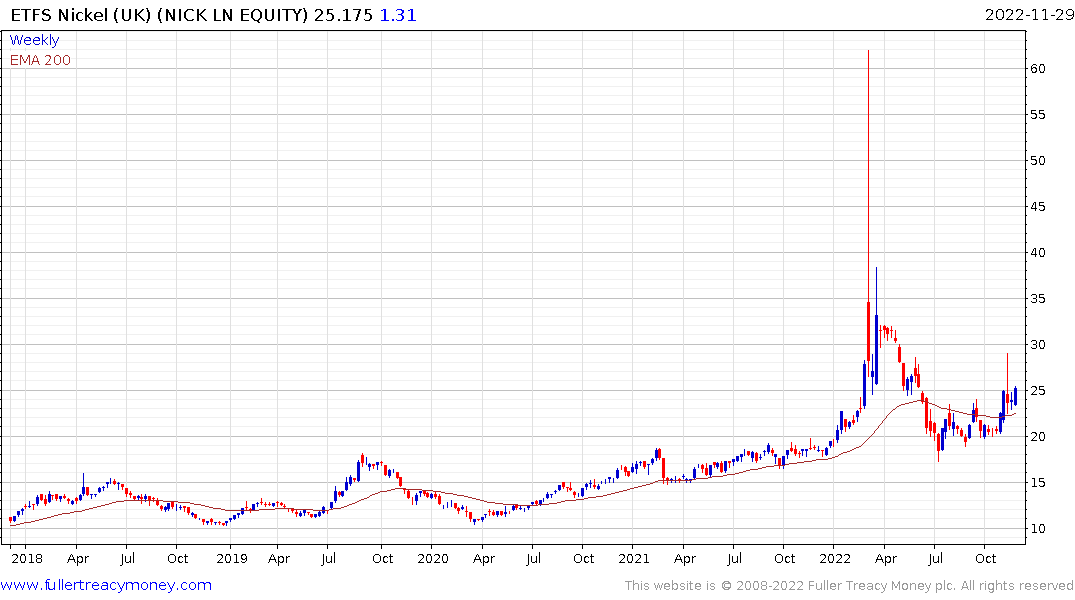The image size is (1075, 600).
Task: Click the last price value 25.175
Action: click(343, 15)
